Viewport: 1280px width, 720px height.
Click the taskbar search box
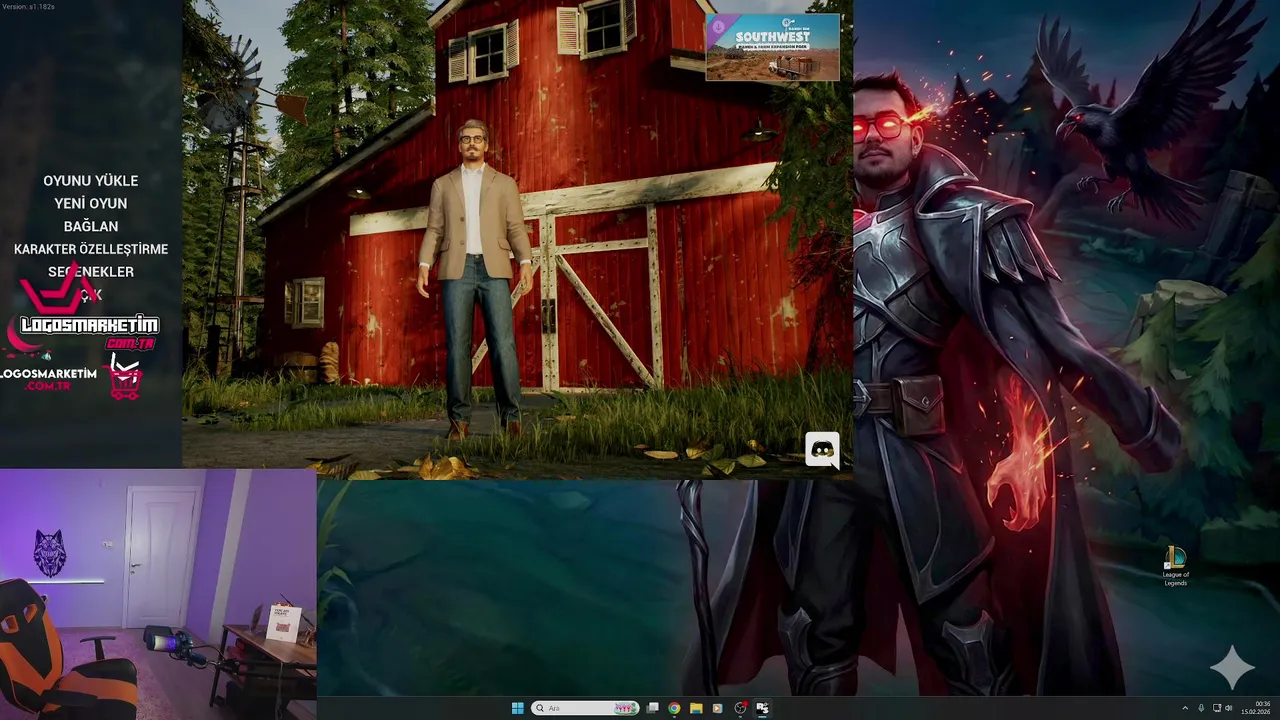point(585,708)
